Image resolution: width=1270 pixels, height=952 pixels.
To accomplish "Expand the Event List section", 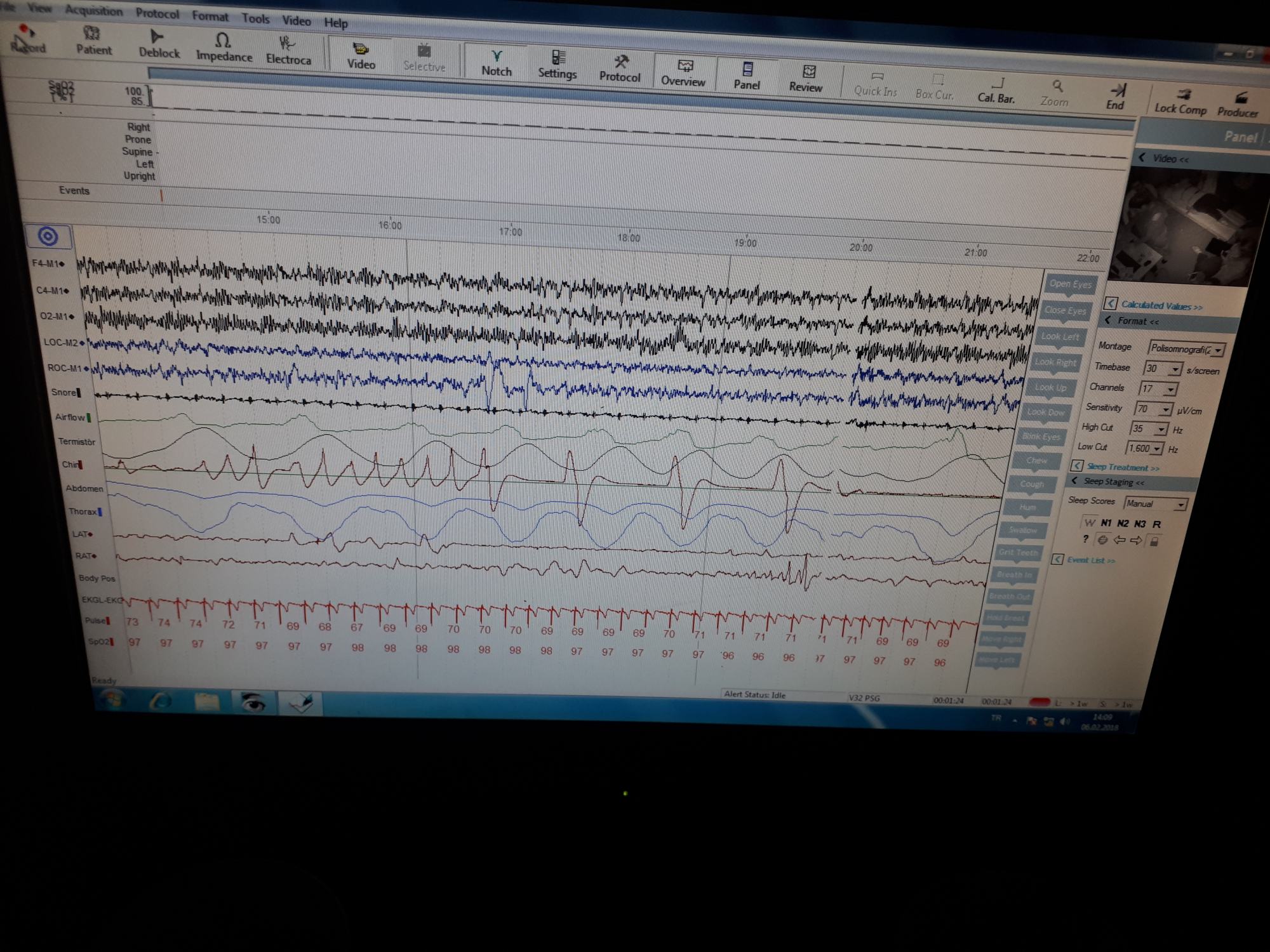I will pyautogui.click(x=1083, y=560).
